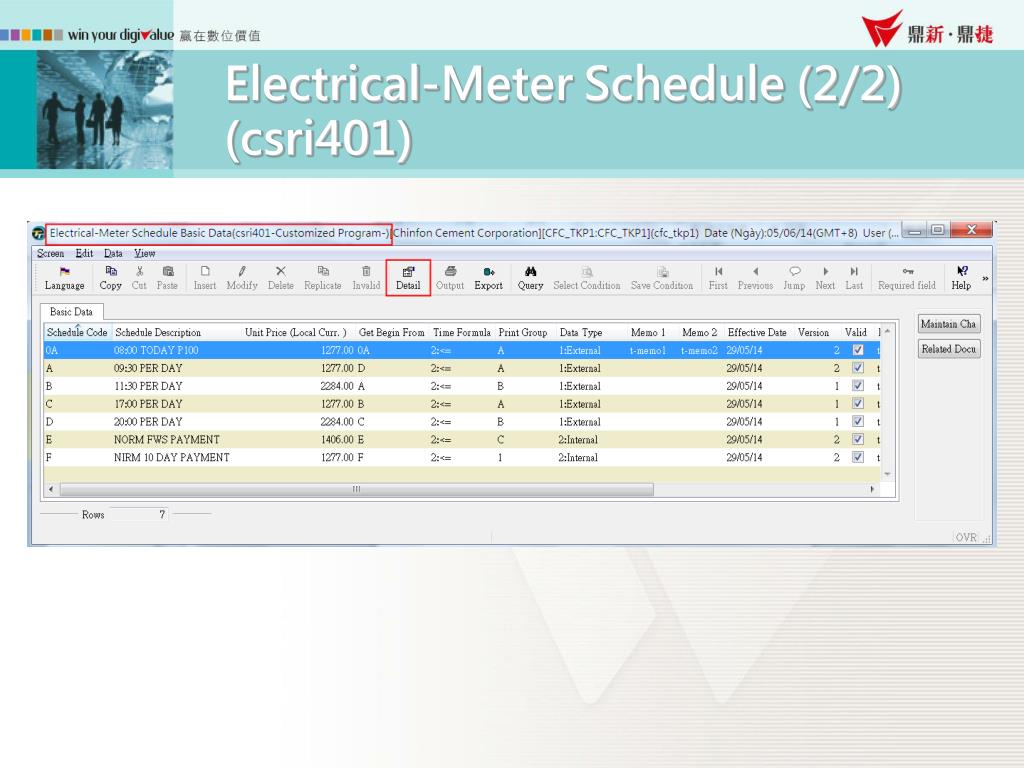This screenshot has height=768, width=1024.
Task: Select the 11:30 PER DAY row description
Action: click(148, 386)
